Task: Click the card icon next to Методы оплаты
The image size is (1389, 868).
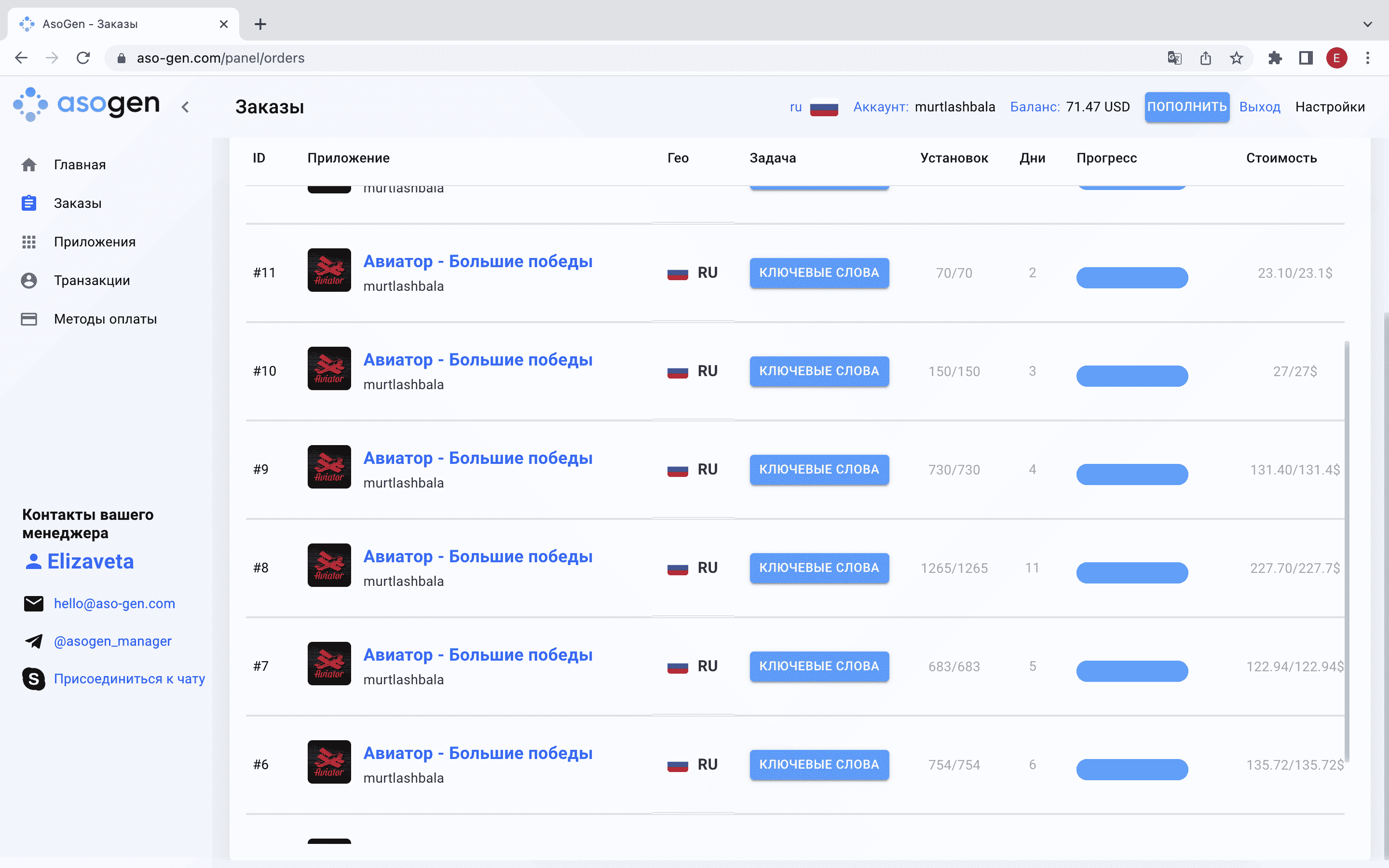Action: [x=29, y=319]
